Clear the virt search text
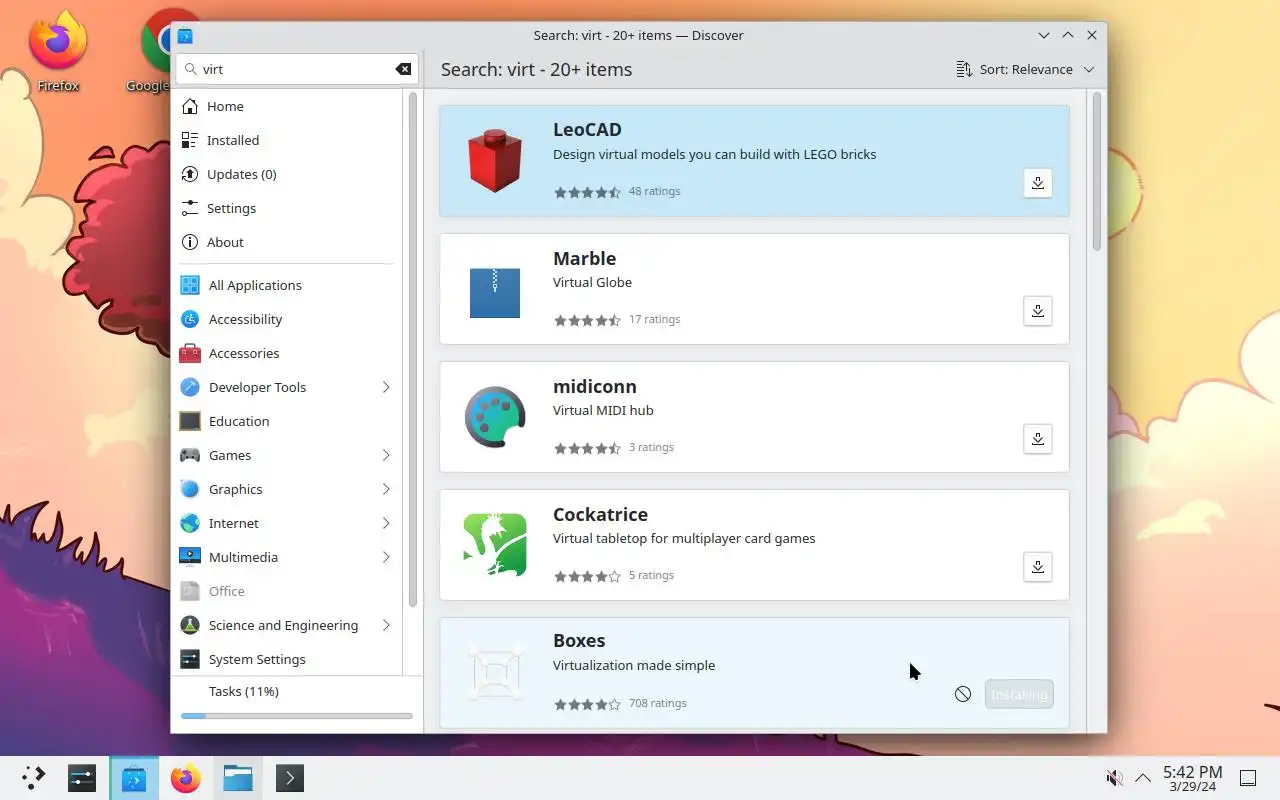The image size is (1280, 800). [x=403, y=69]
